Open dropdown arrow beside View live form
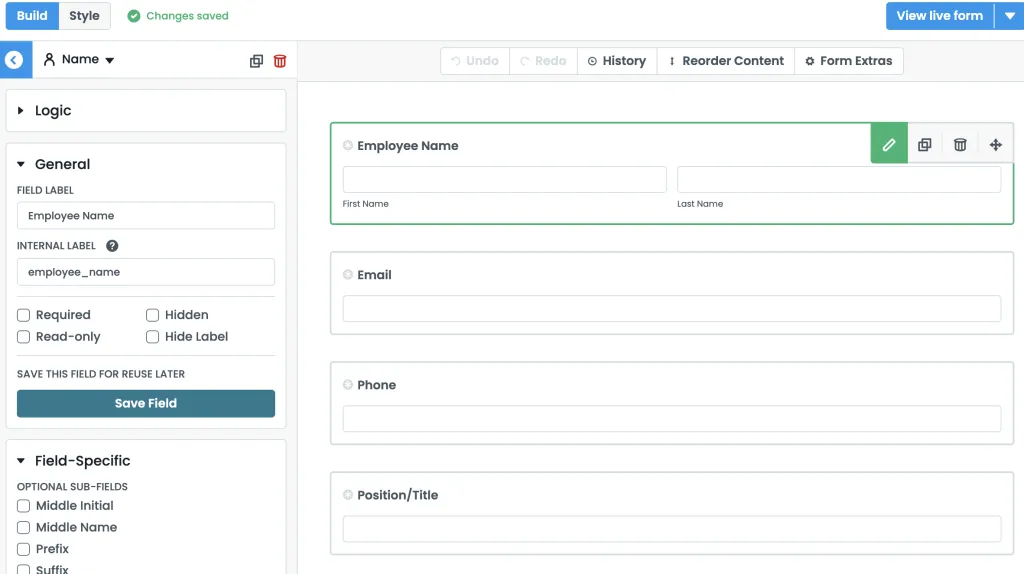 (1009, 16)
